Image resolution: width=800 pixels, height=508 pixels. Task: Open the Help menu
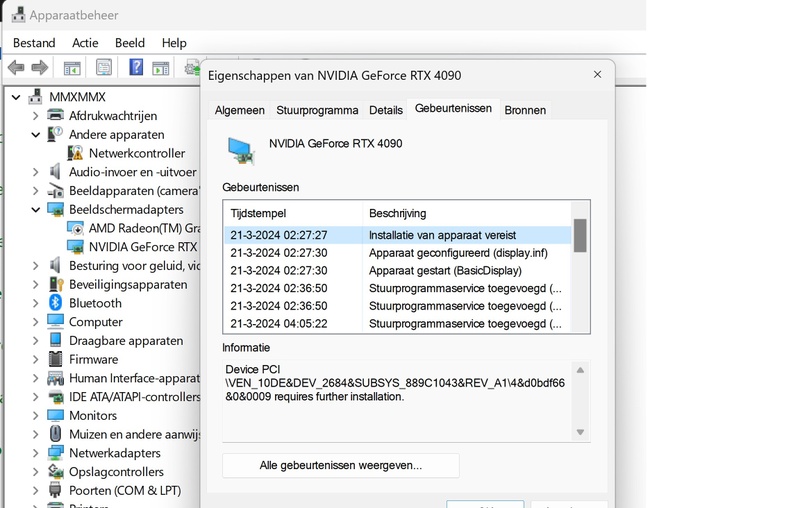[174, 43]
